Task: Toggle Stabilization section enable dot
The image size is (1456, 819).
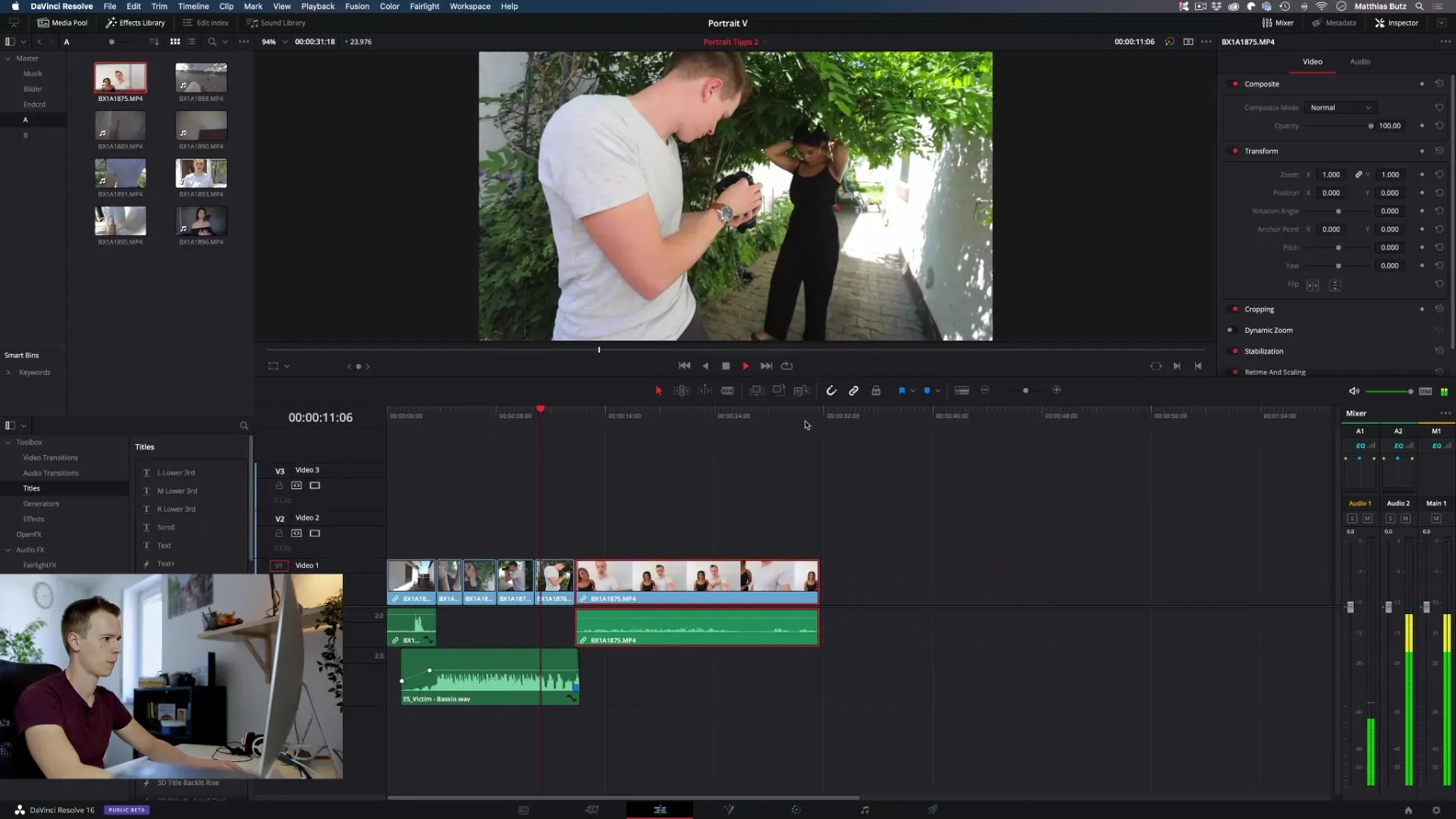Action: pos(1235,351)
